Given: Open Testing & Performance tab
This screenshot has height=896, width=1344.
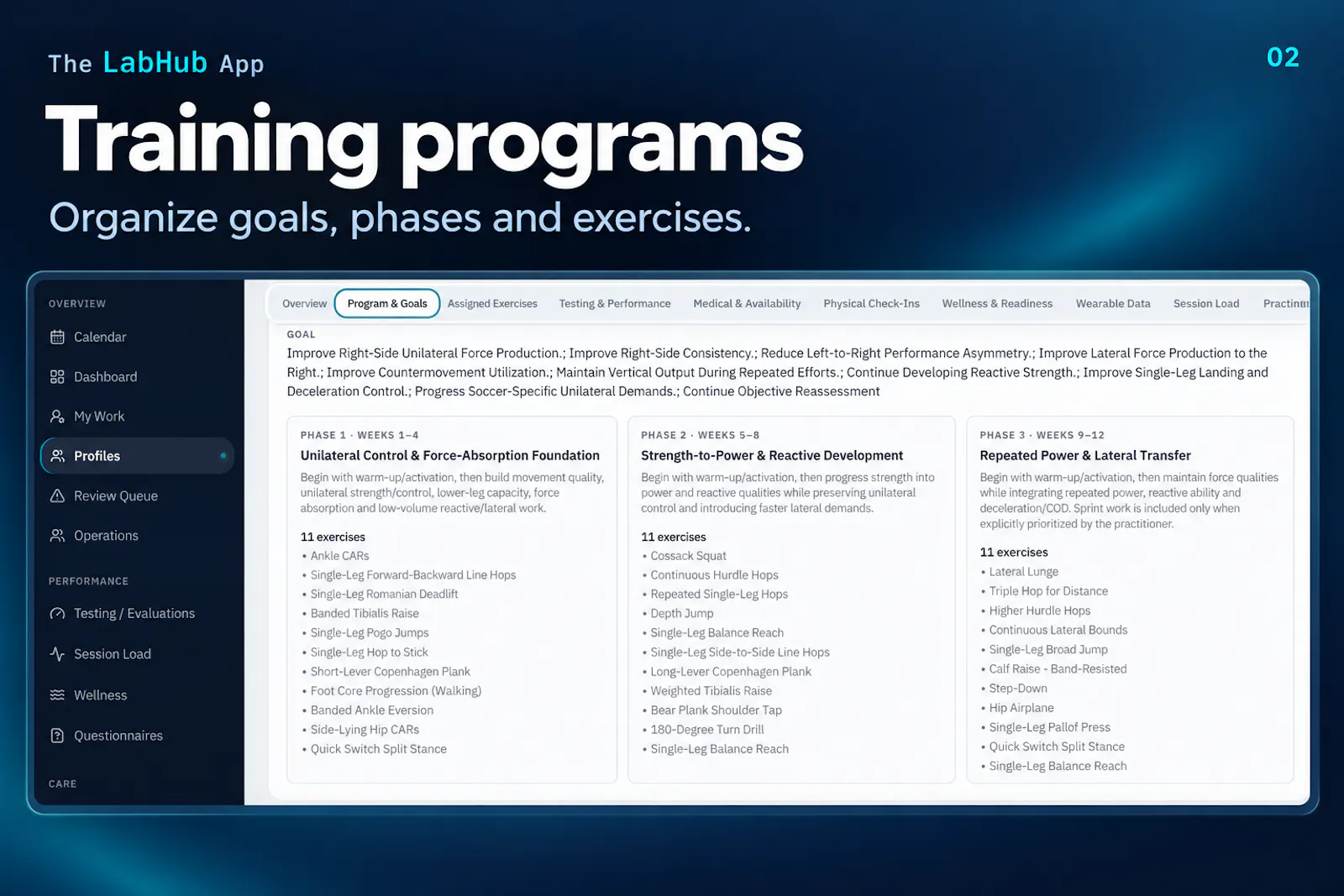Looking at the screenshot, I should [x=615, y=304].
